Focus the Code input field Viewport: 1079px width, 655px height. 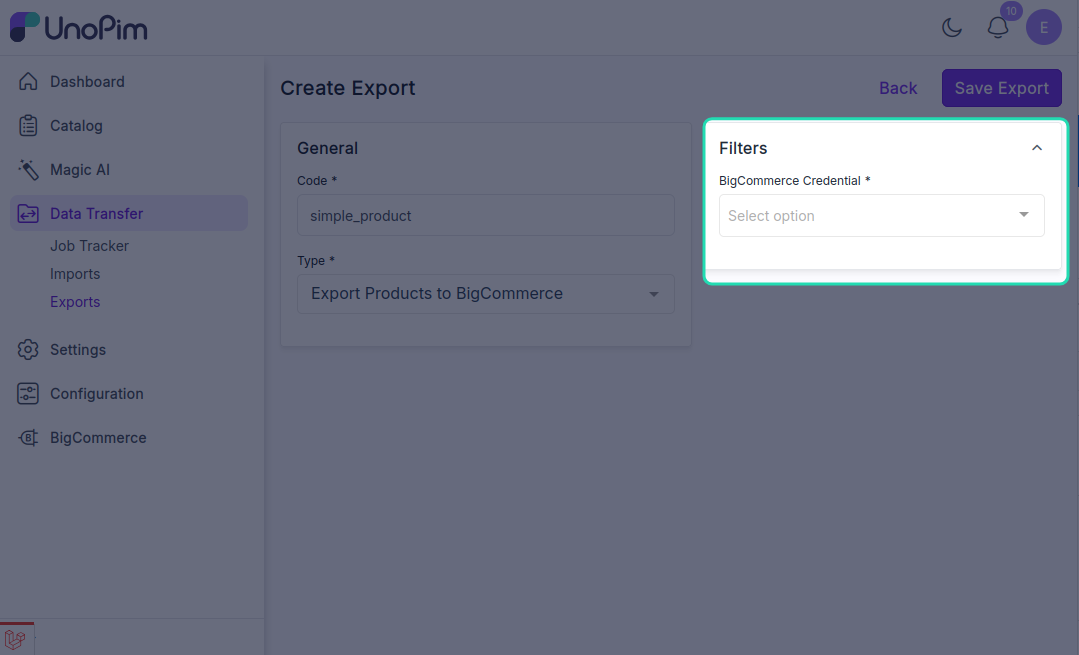486,215
